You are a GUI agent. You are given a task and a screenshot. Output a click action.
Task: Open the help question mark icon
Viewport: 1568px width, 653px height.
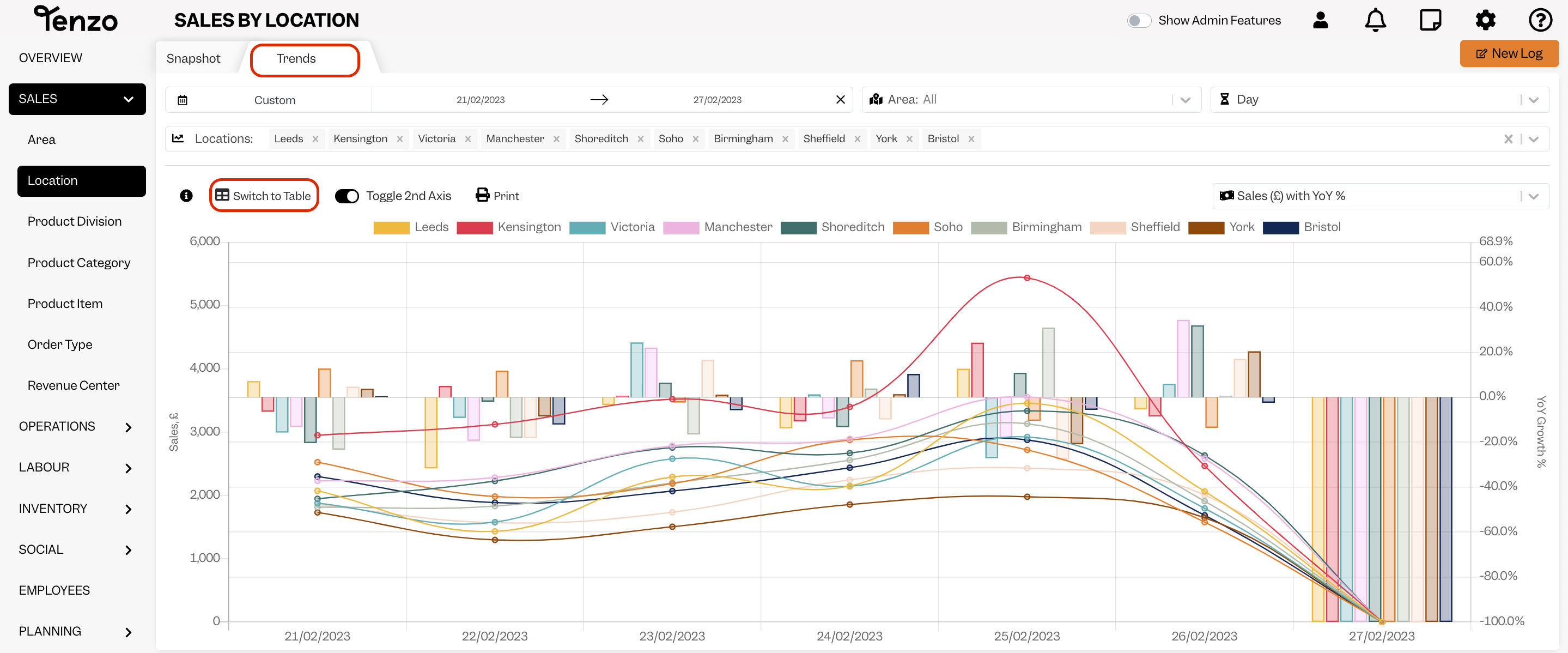pos(1540,20)
